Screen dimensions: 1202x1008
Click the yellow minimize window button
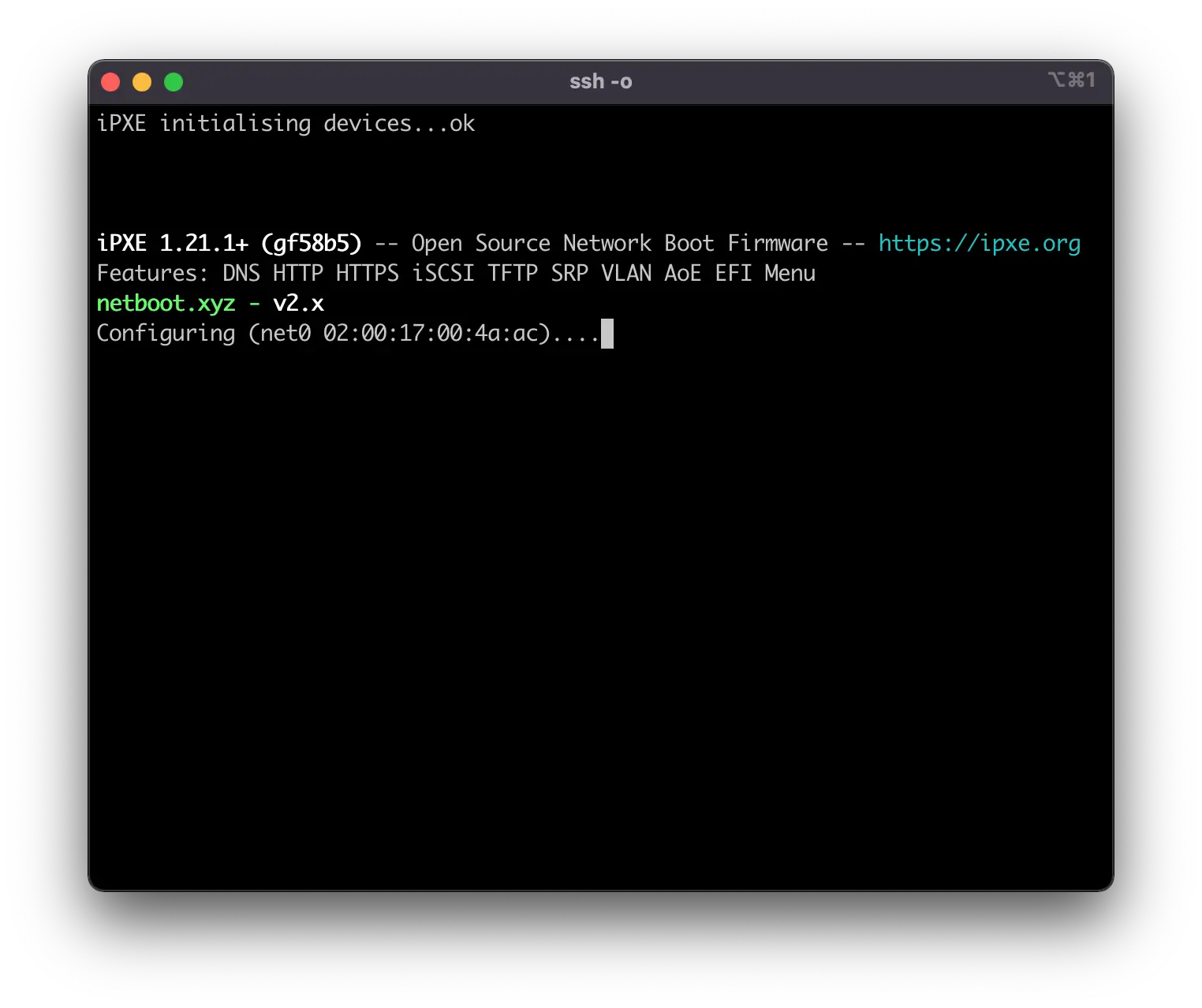pos(142,82)
